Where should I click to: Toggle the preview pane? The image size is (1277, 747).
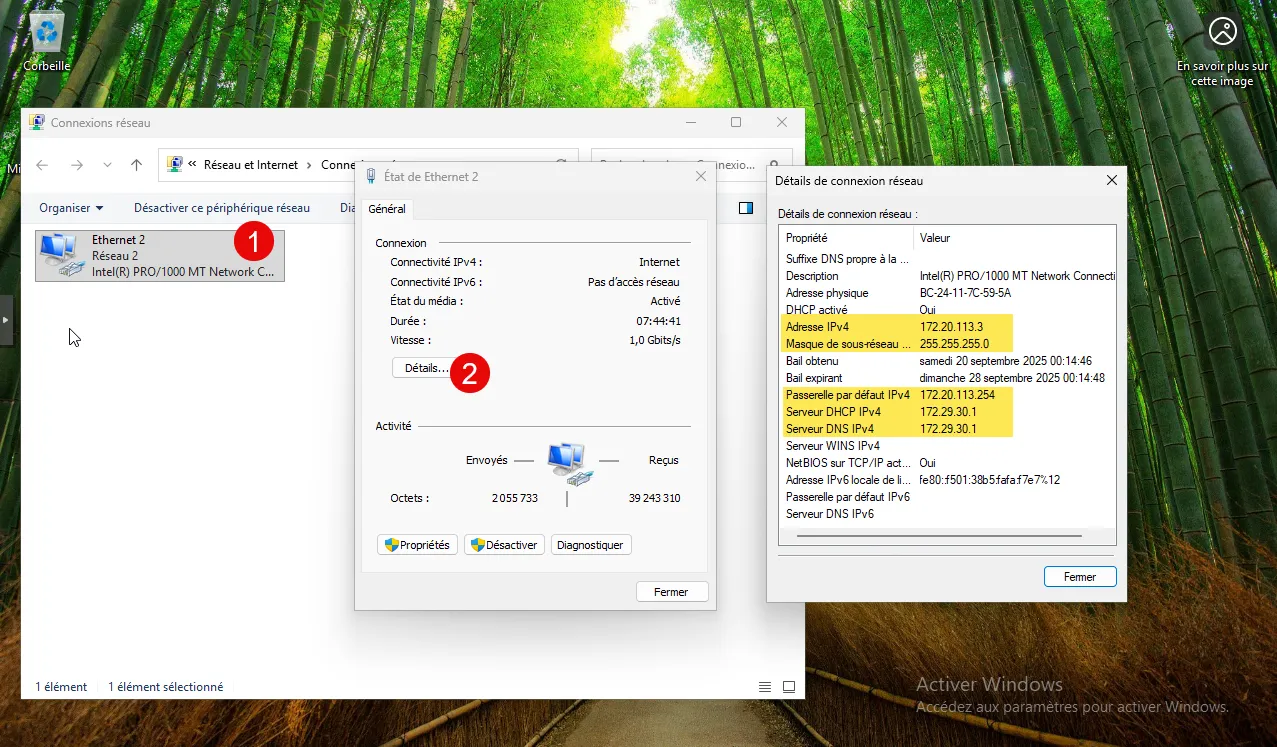(745, 208)
